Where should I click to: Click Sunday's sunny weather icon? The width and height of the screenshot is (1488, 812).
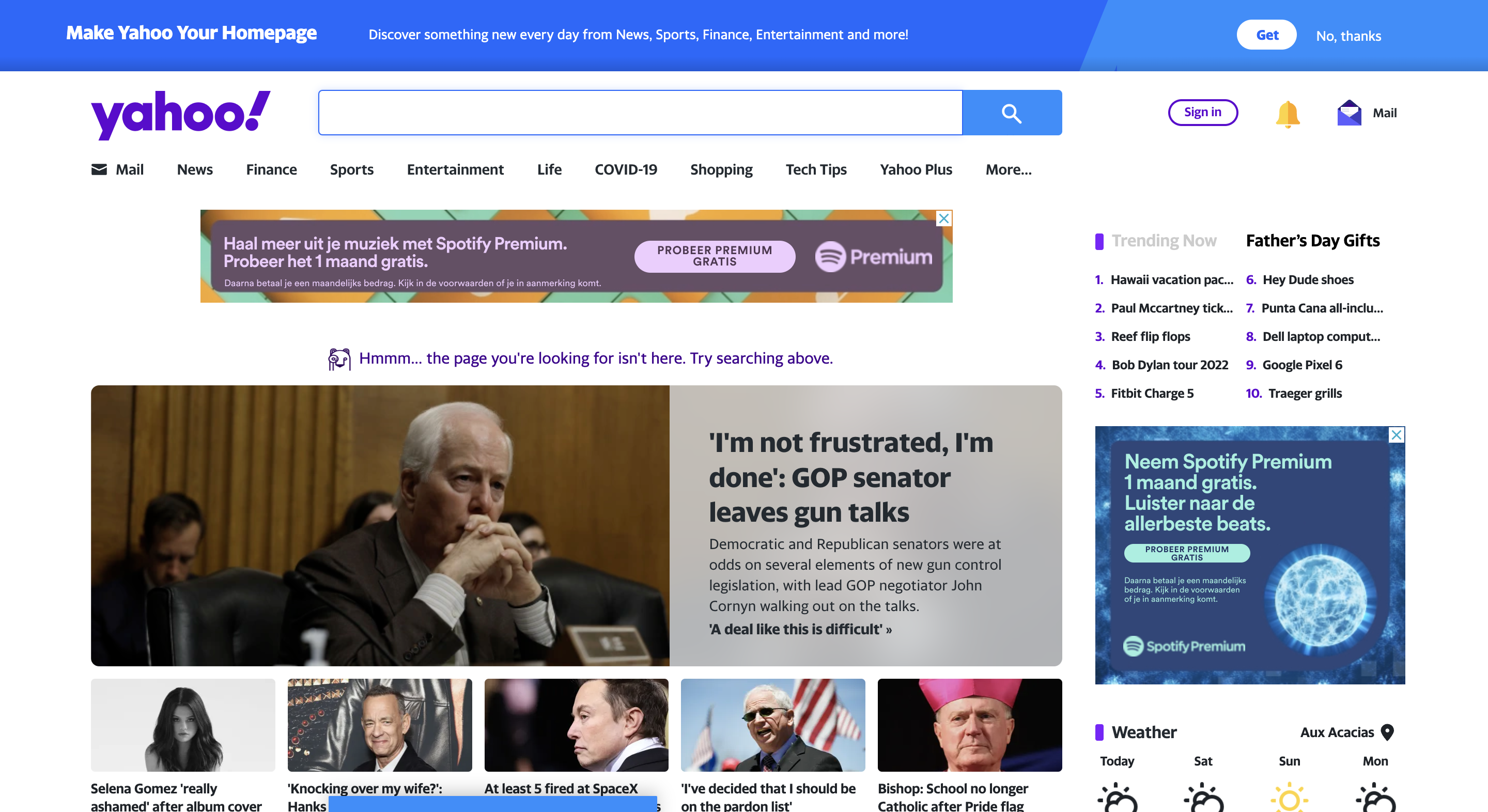point(1289,797)
